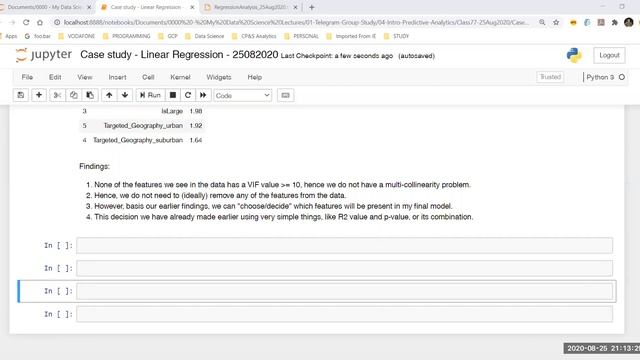Click the Trusted notebook indicator

[x=550, y=77]
